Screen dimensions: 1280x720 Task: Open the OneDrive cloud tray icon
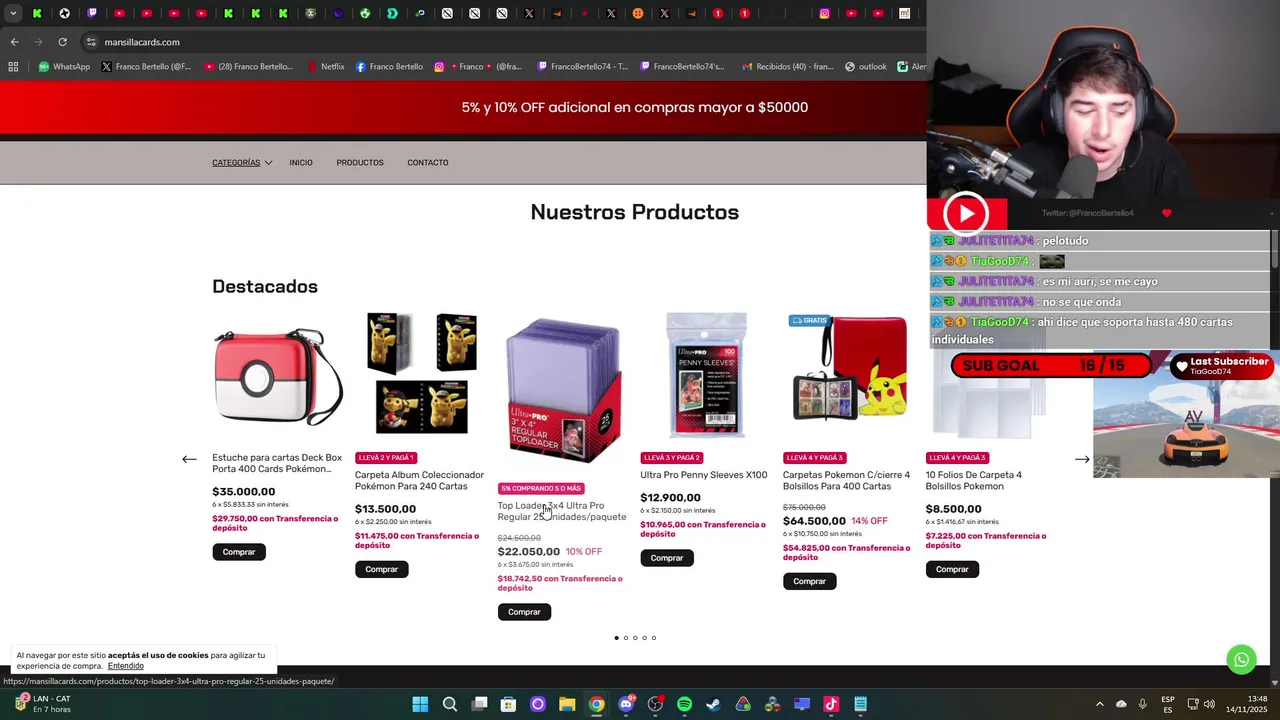click(x=1121, y=704)
